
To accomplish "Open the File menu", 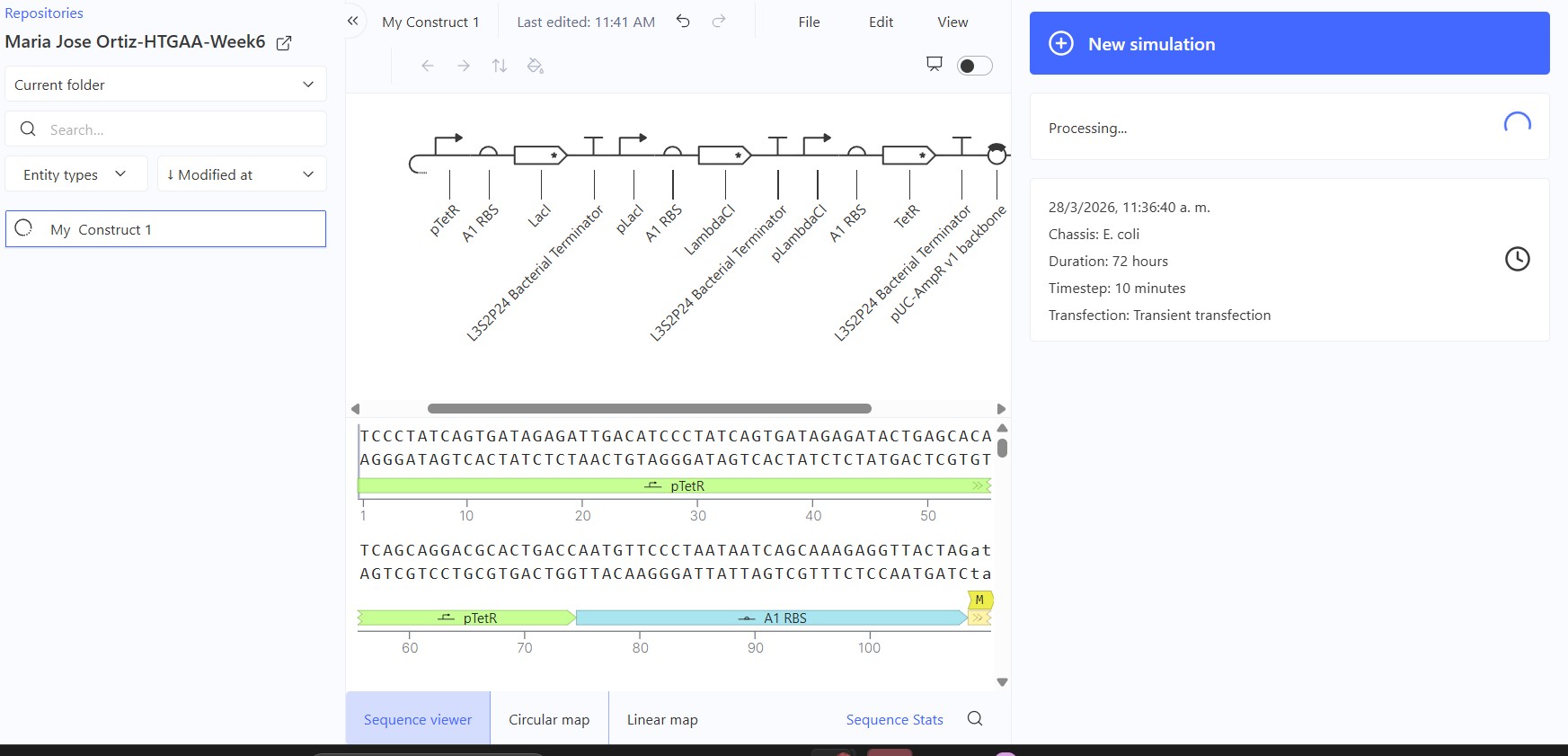I will [x=809, y=22].
